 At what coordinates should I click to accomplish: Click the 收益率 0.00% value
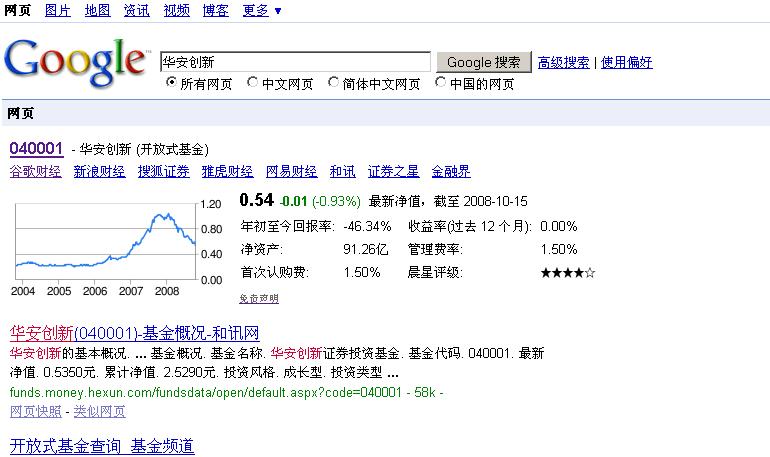(x=559, y=226)
